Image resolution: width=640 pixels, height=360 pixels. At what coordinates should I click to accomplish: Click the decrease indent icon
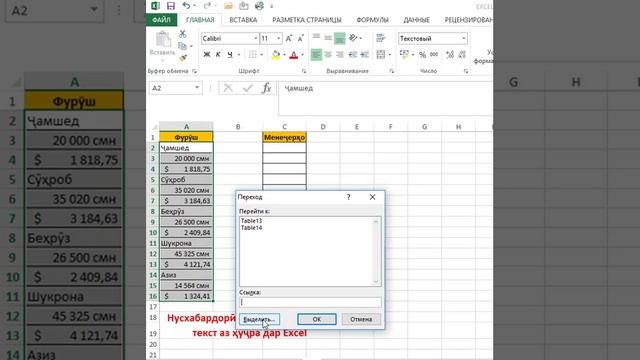pyautogui.click(x=353, y=54)
